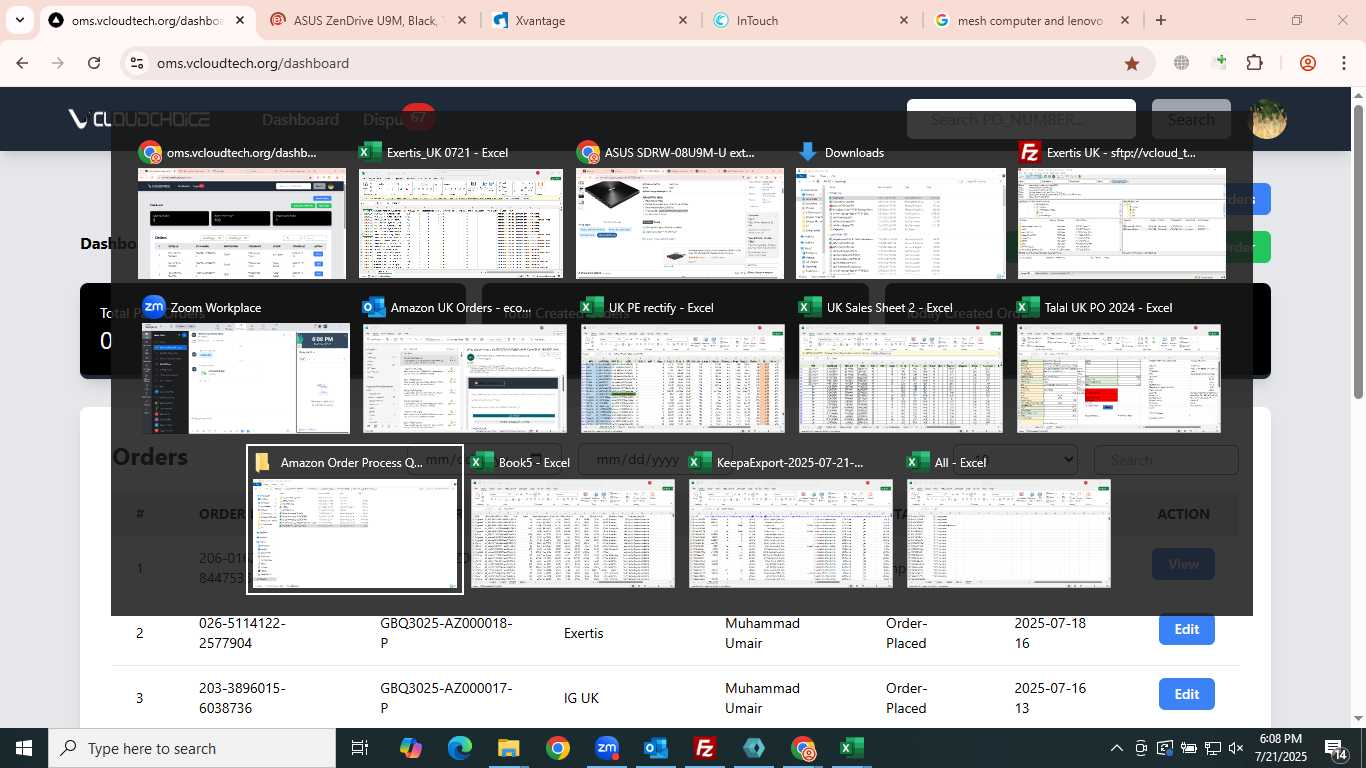The width and height of the screenshot is (1366, 768).
Task: Open the notification center with 14 alerts
Action: pos(1337,748)
